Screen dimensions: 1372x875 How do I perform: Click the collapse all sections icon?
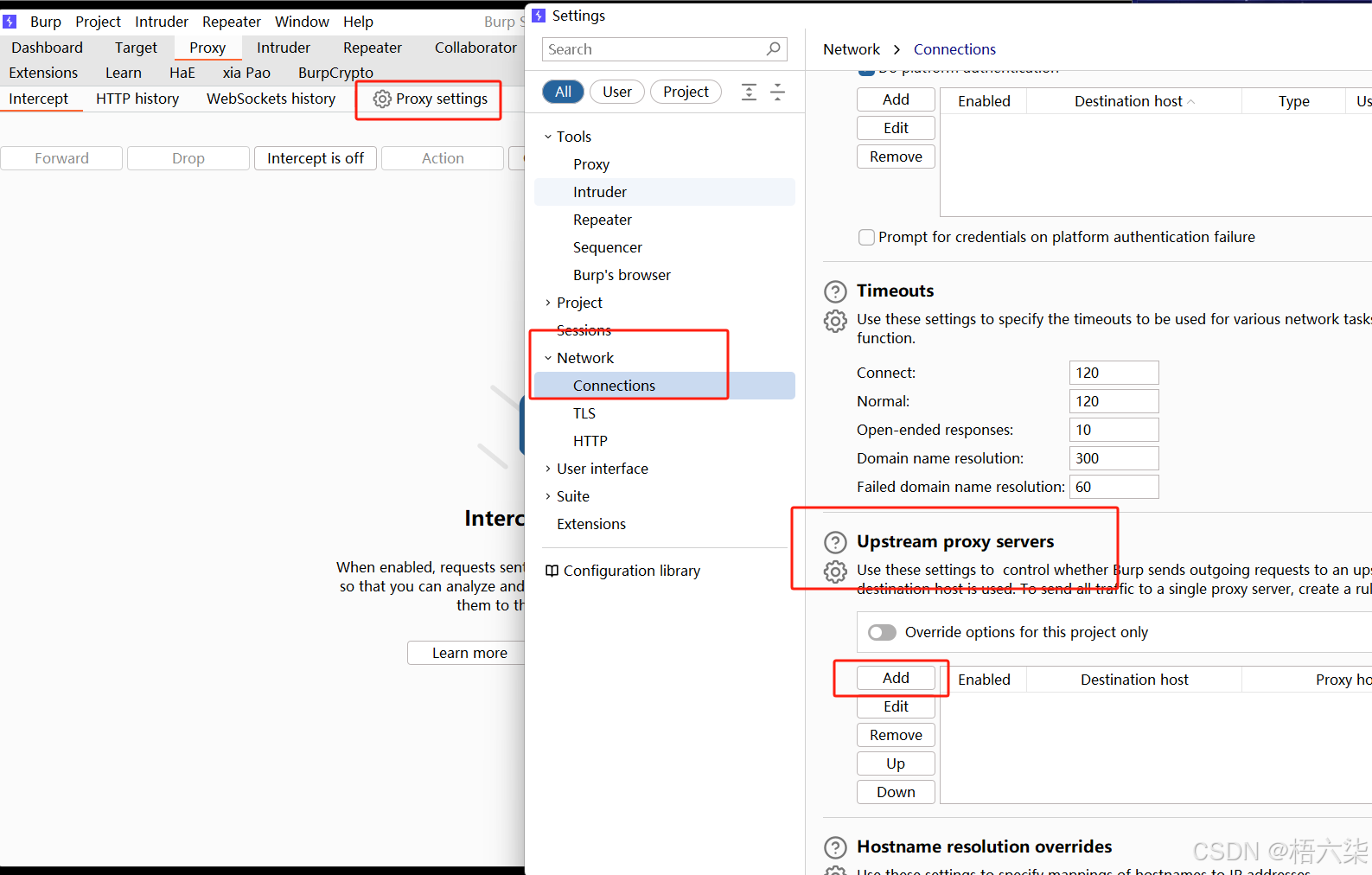click(777, 93)
